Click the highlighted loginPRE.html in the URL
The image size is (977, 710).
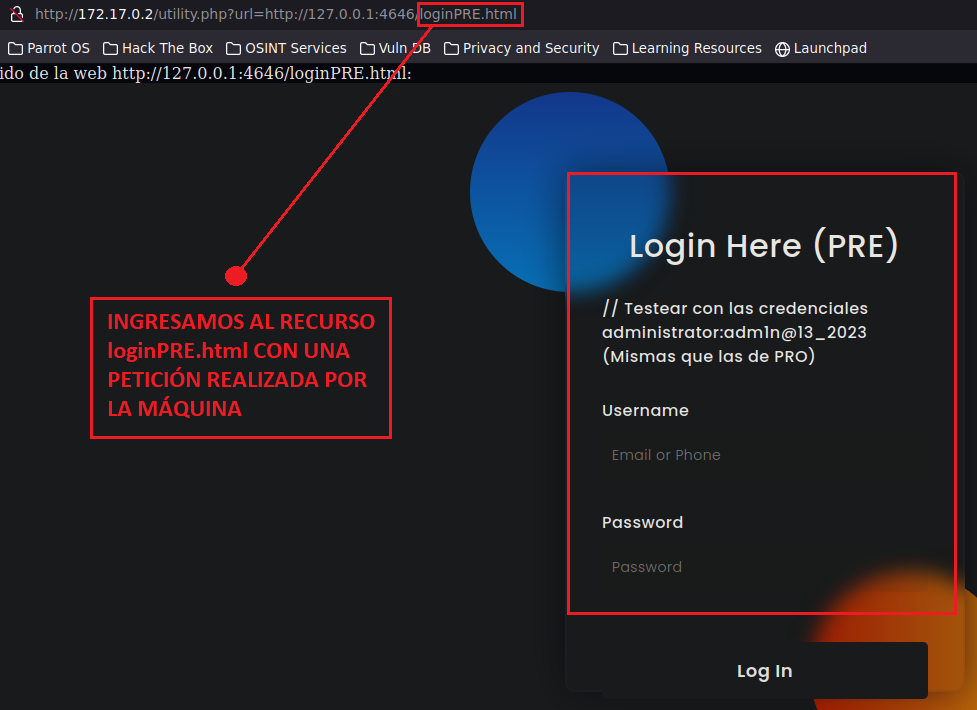[x=469, y=14]
